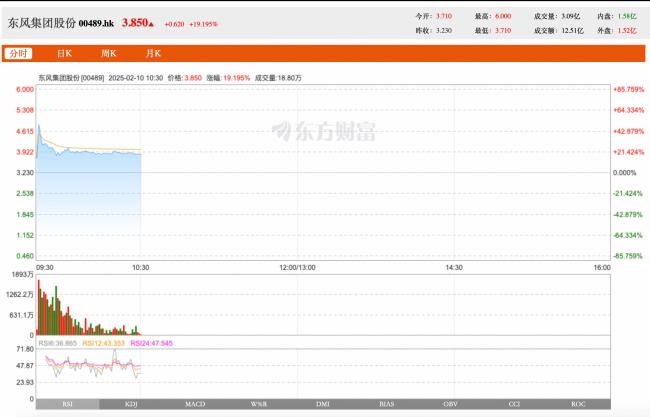Switch to the 日K daily chart tab
This screenshot has width=650, height=417.
(64, 53)
